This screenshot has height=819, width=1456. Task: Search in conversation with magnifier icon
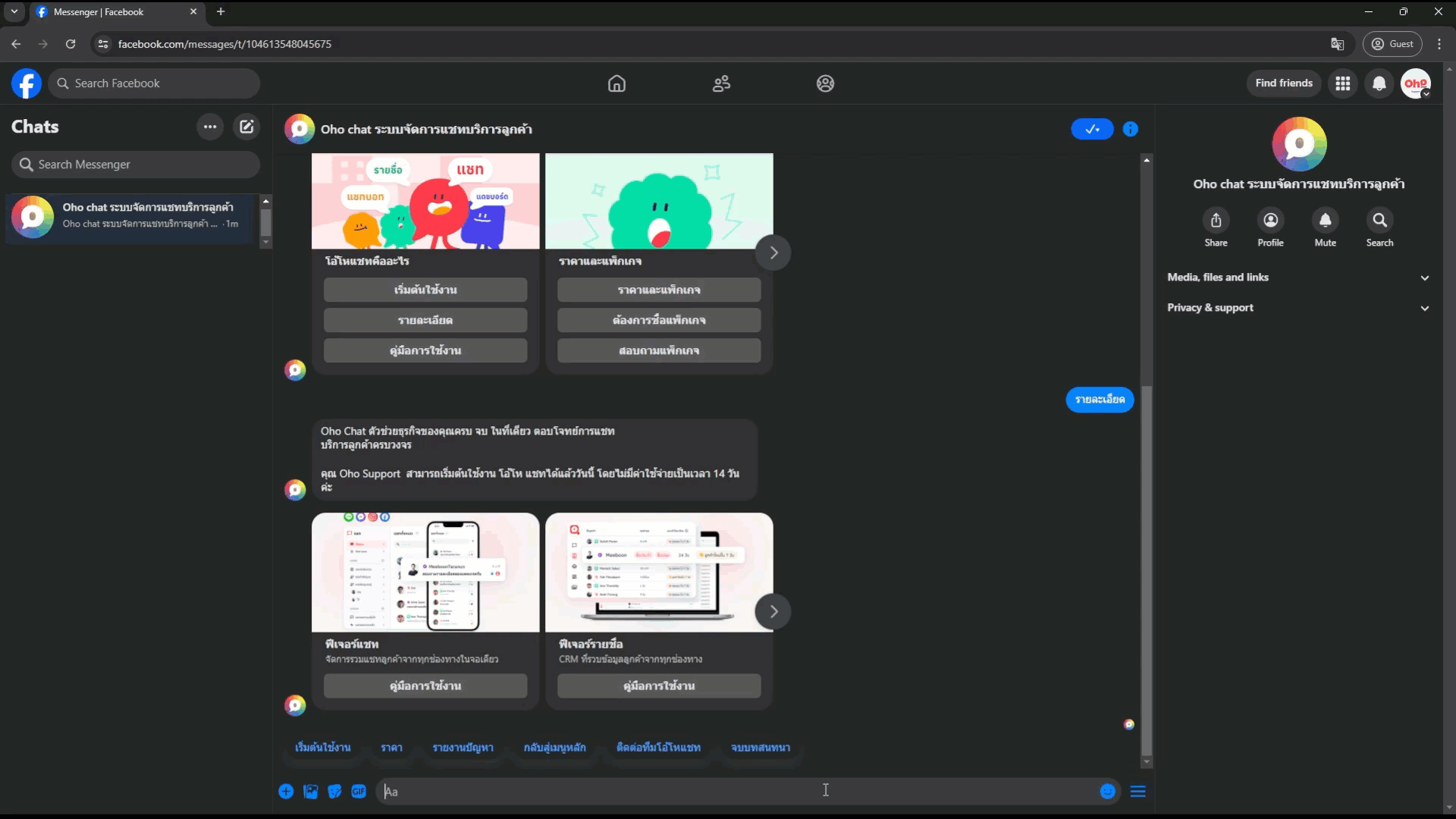tap(1379, 220)
